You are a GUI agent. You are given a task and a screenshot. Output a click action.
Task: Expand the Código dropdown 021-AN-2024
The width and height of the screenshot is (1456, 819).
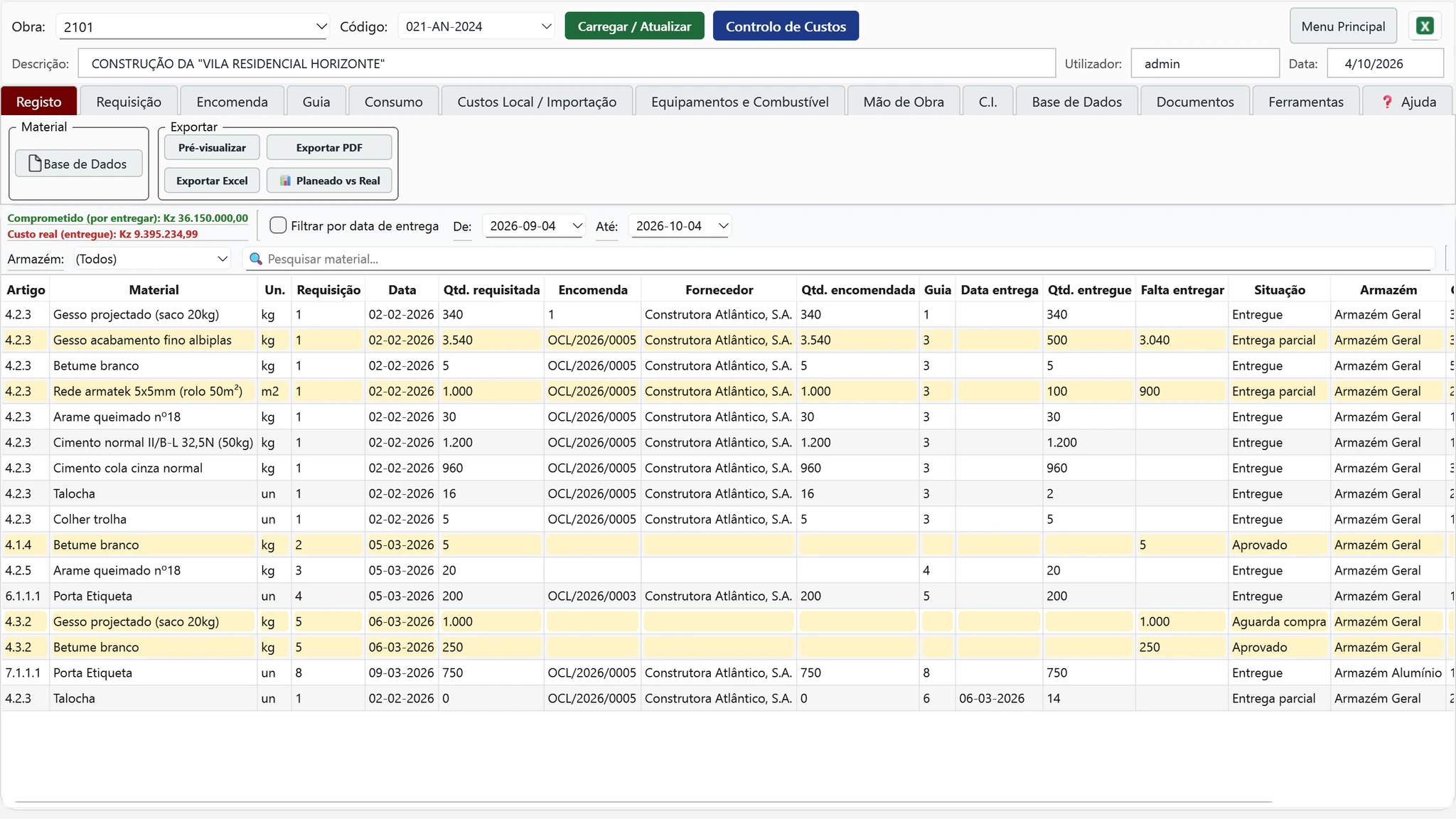pyautogui.click(x=476, y=26)
